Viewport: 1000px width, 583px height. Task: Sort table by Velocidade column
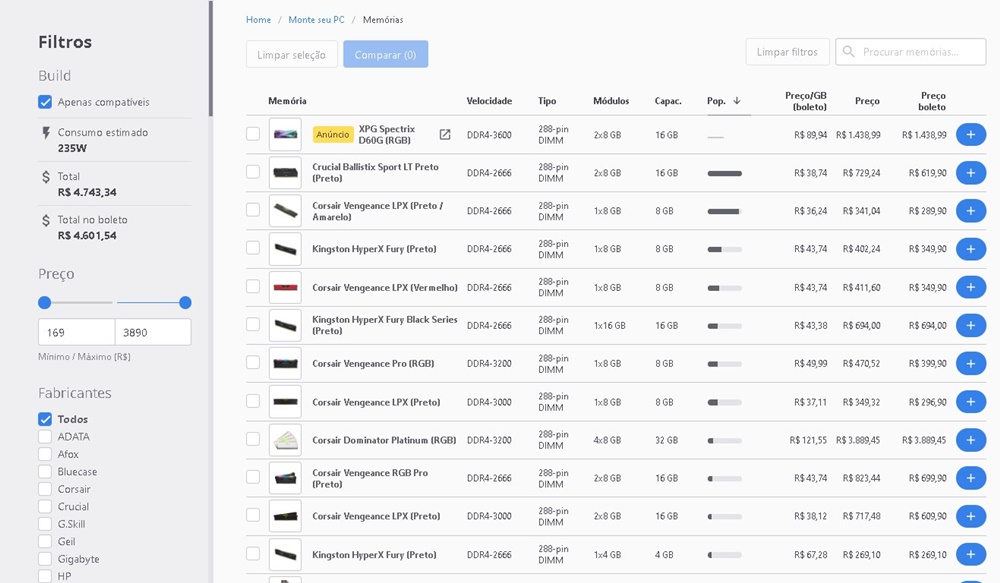pos(489,101)
